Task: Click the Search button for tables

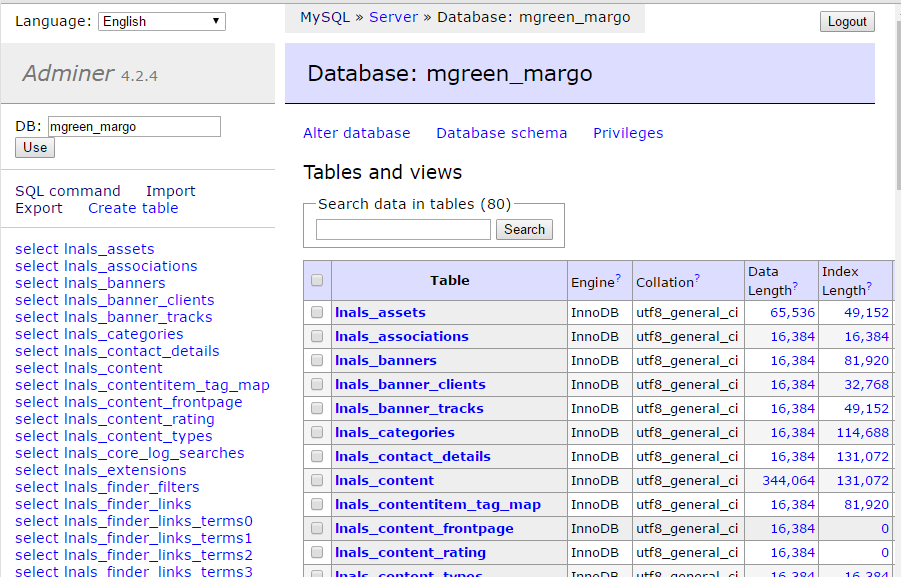Action: 524,229
